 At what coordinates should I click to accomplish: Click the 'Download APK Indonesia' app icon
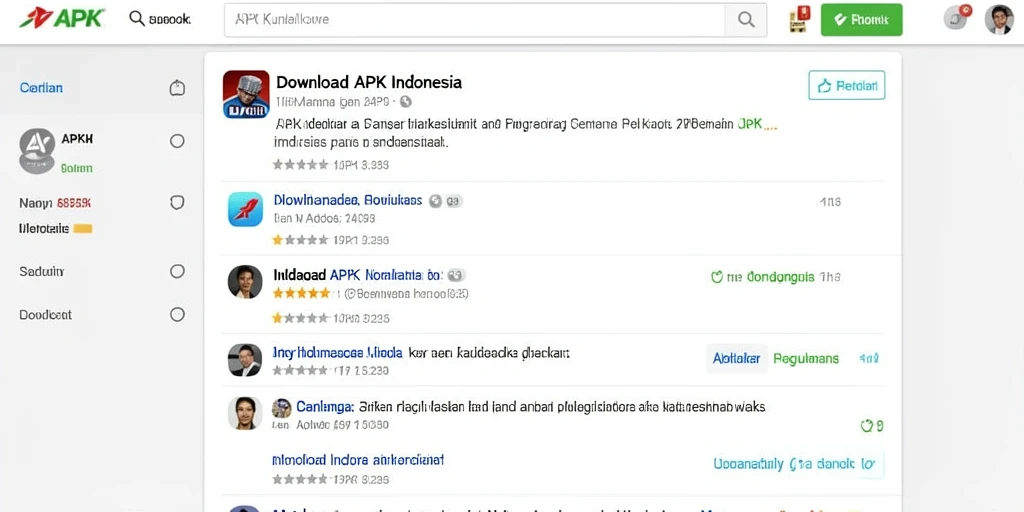[246, 94]
